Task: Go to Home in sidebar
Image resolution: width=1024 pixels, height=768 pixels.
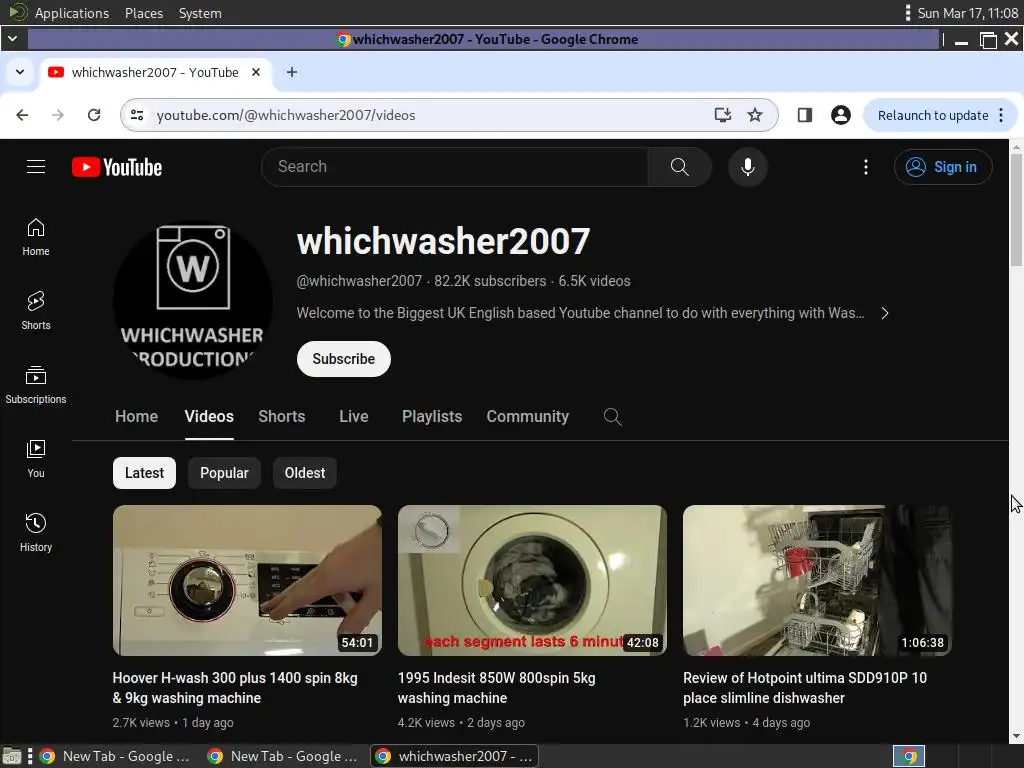Action: tap(36, 237)
